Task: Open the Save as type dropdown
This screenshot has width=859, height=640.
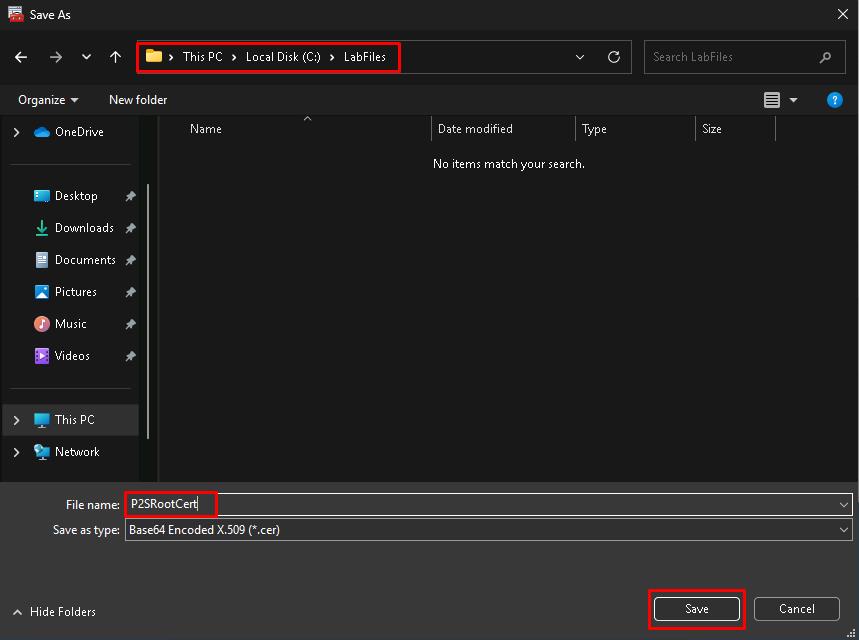Action: click(488, 530)
